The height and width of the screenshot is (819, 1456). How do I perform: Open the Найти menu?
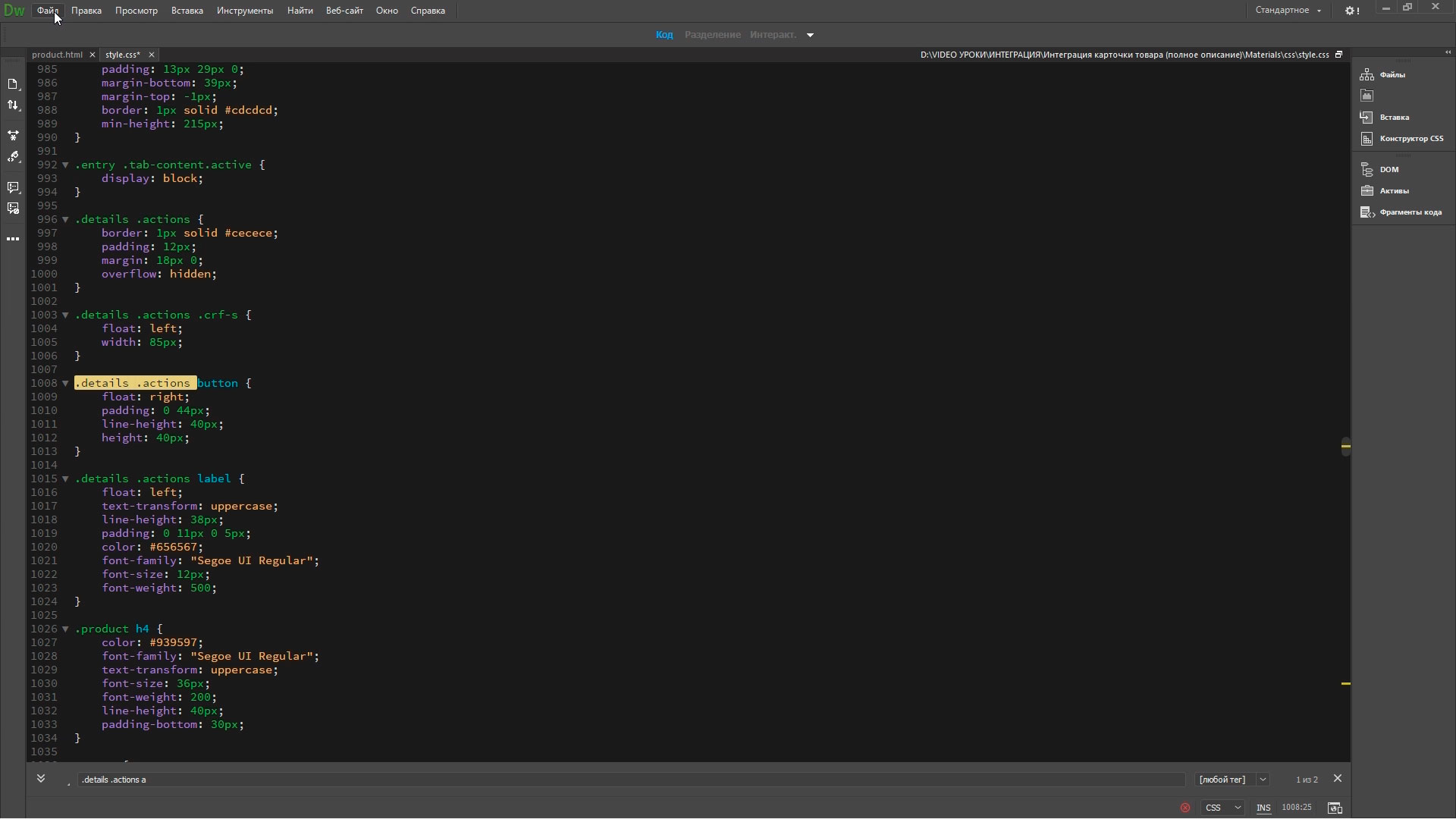(x=300, y=11)
